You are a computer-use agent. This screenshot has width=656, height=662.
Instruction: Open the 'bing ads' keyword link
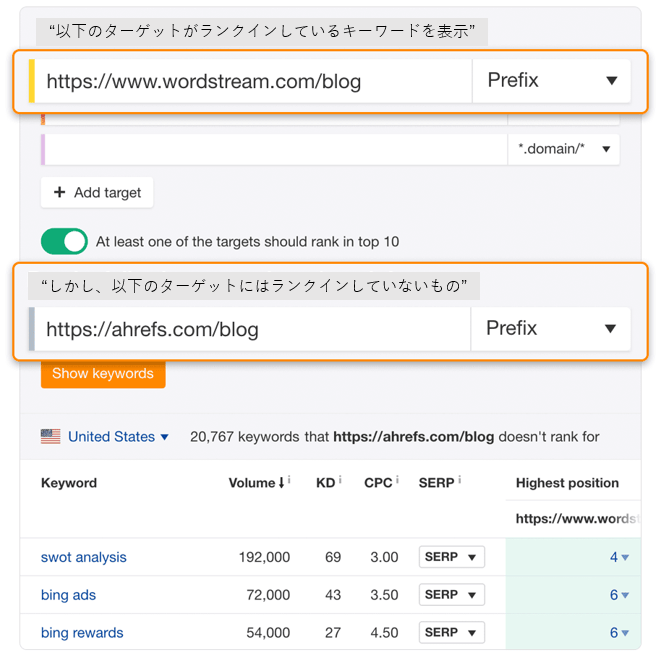(x=68, y=595)
